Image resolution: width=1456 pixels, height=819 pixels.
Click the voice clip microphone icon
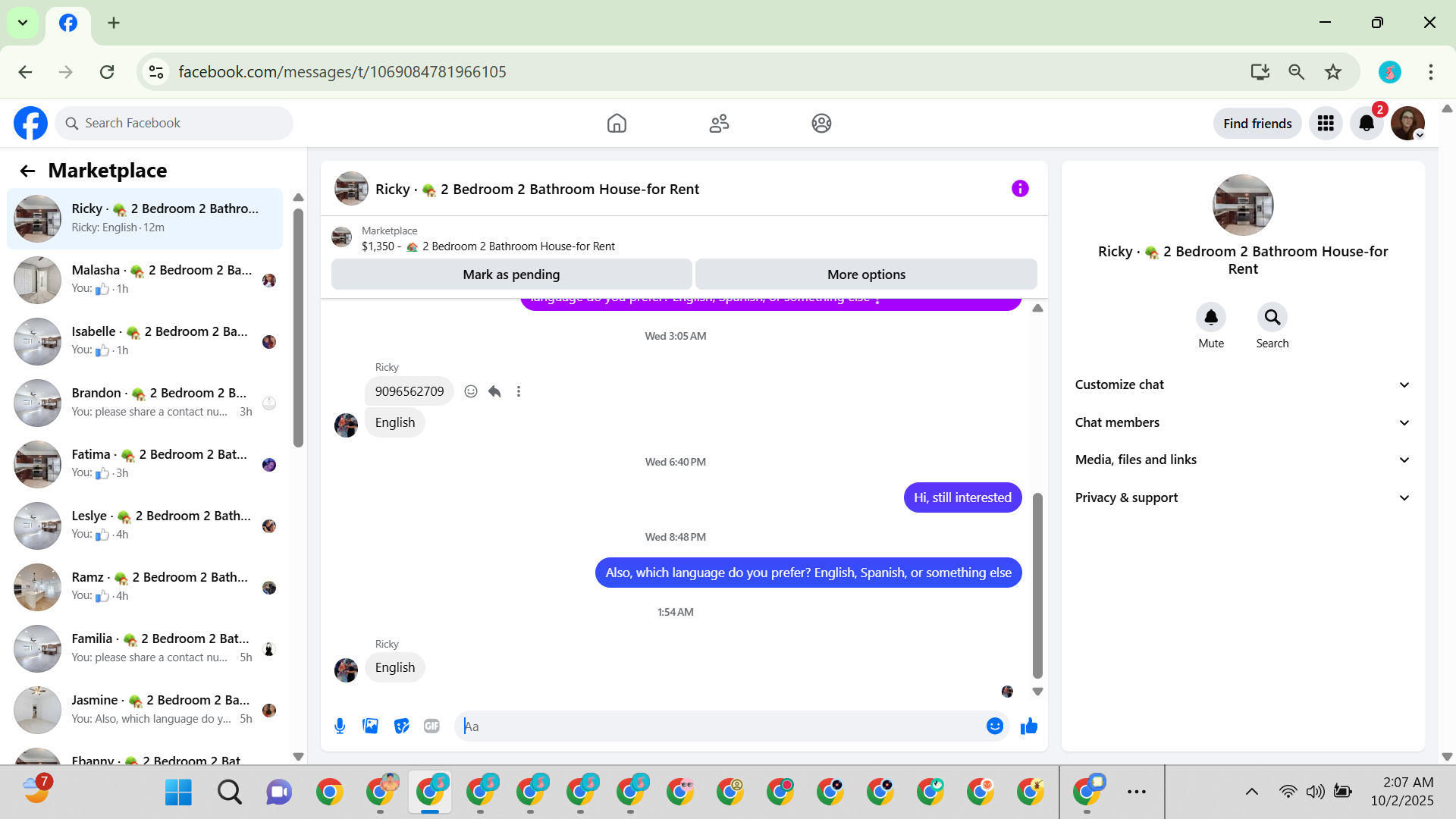pos(340,726)
